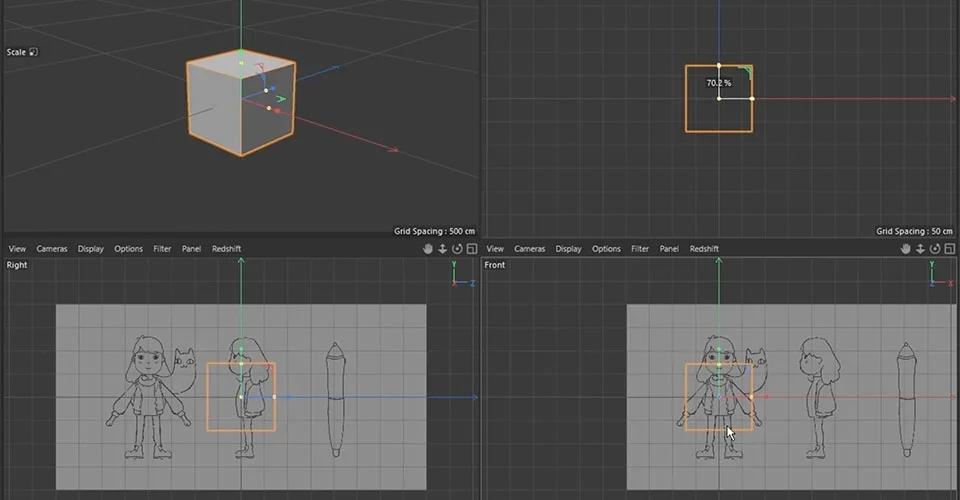Click the 'Right' viewport label
The height and width of the screenshot is (500, 960).
tap(17, 265)
